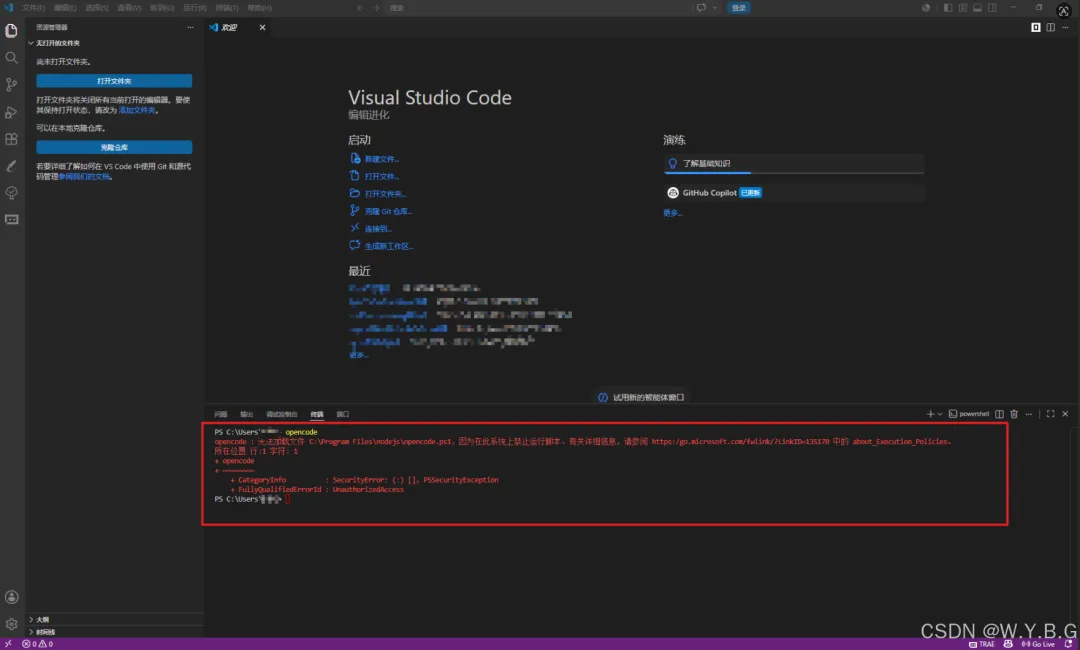
Task: Click the VS Code logo in title bar
Action: 8,8
